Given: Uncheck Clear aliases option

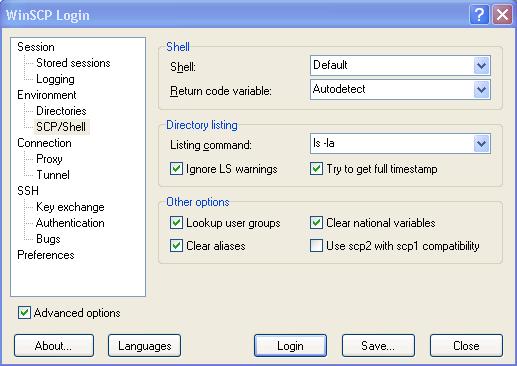Looking at the screenshot, I should click(x=176, y=246).
